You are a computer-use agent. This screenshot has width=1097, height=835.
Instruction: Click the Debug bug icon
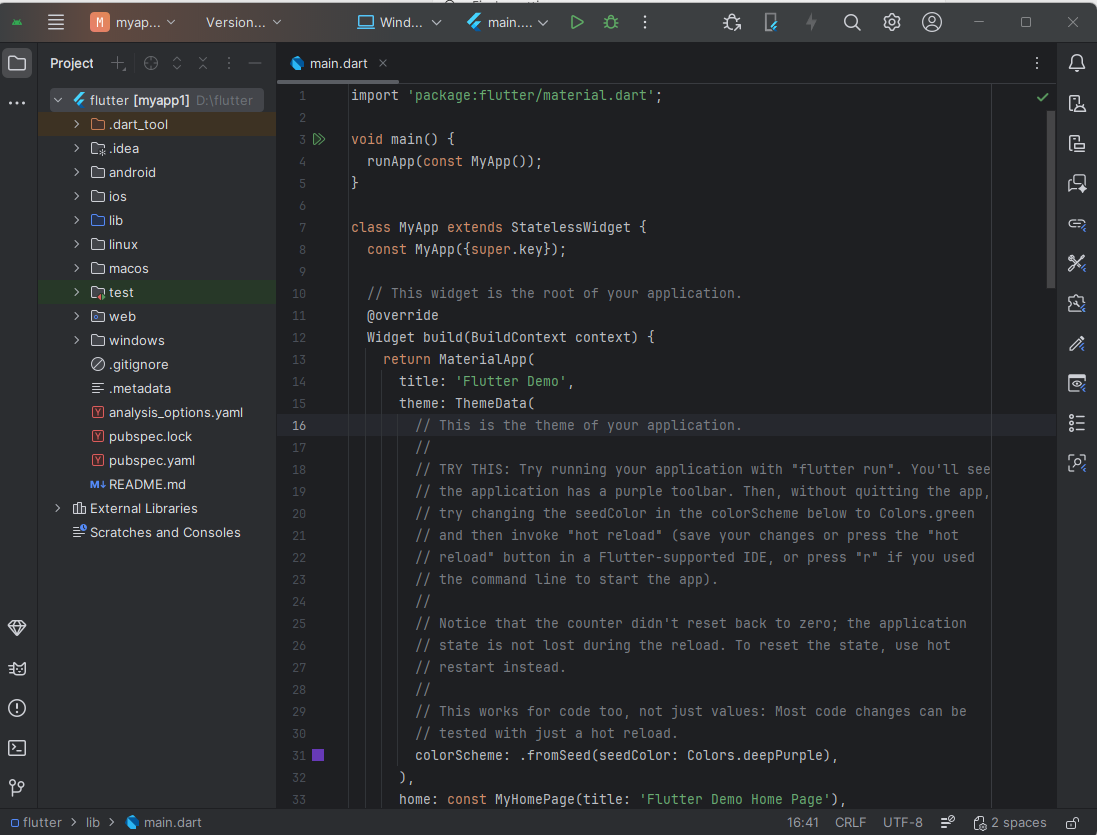[611, 22]
